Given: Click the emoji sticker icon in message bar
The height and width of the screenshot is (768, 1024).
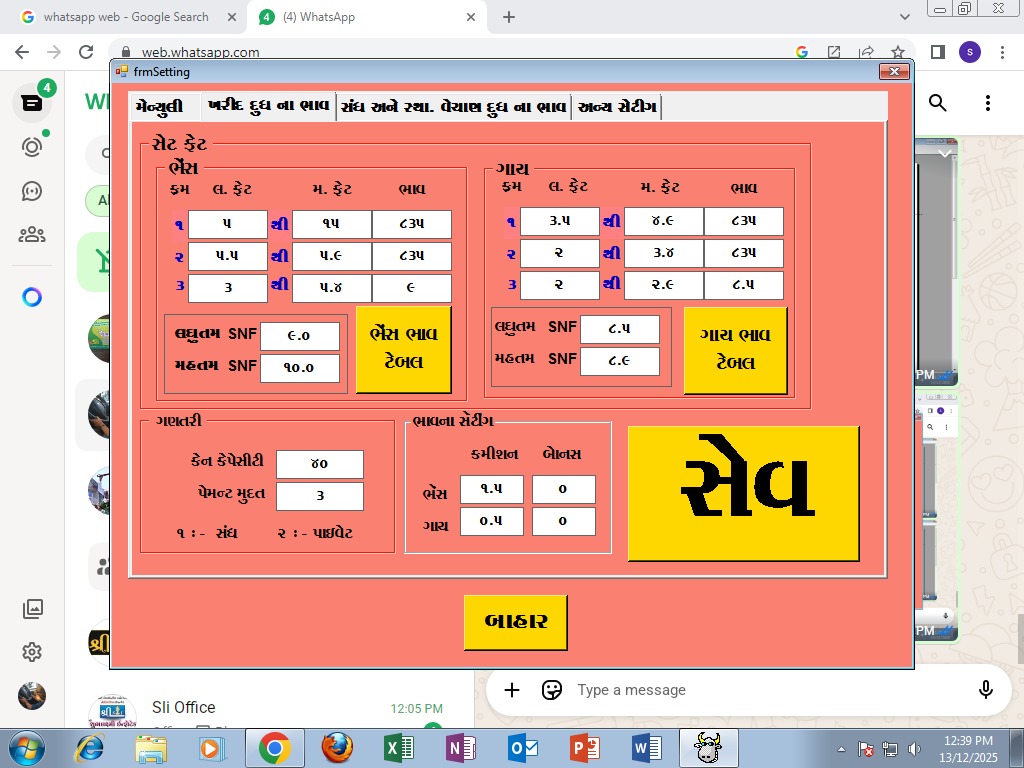Looking at the screenshot, I should (x=551, y=690).
